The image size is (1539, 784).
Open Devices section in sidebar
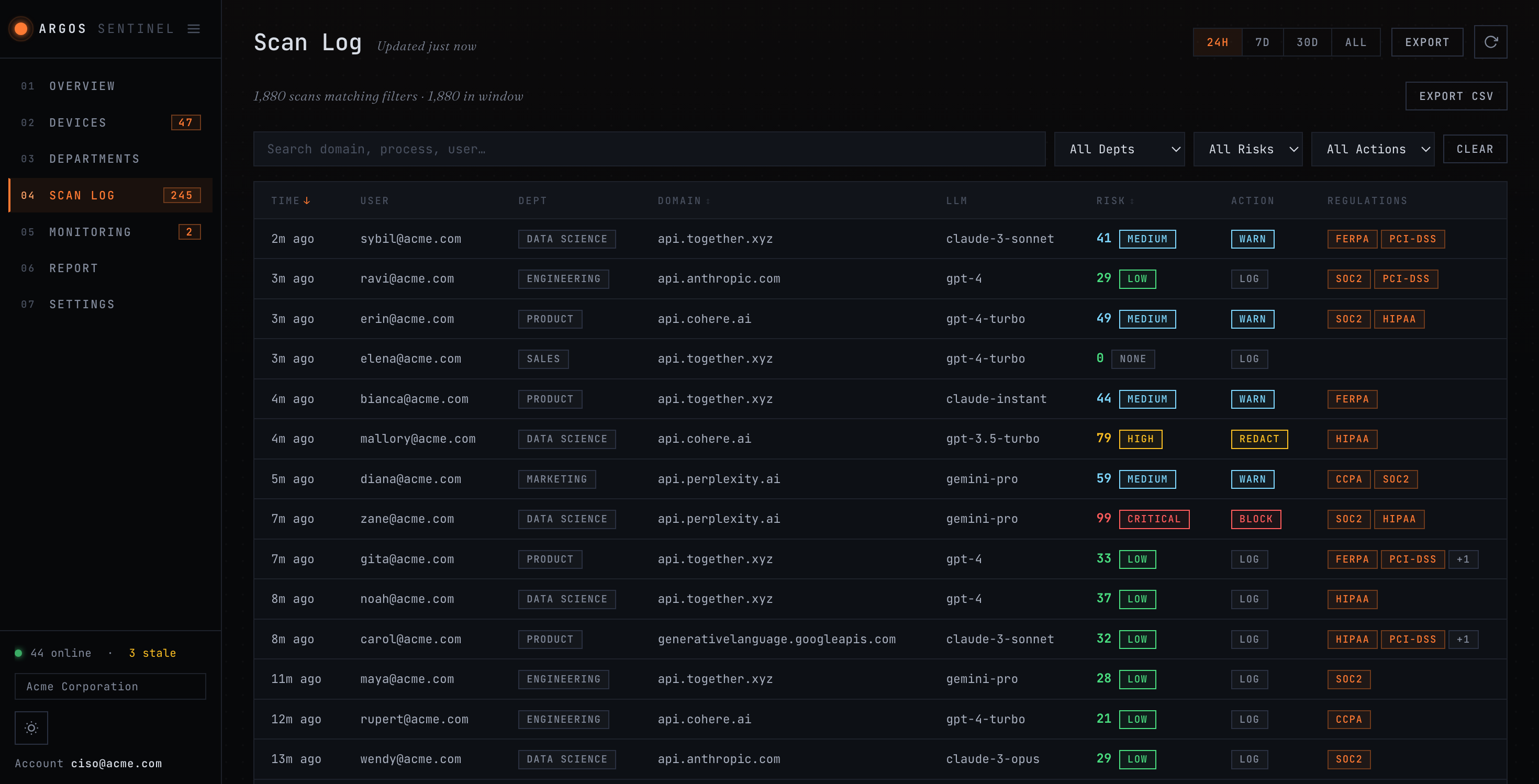coord(110,122)
